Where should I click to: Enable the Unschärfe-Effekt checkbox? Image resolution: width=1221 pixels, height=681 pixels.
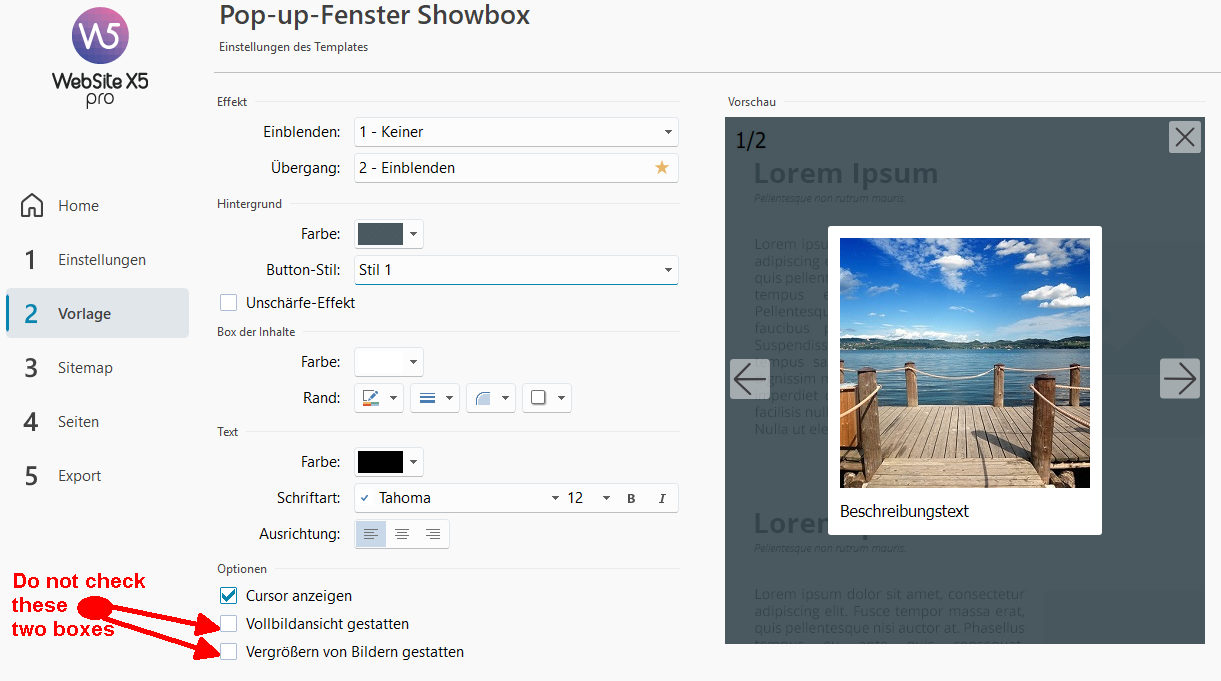click(229, 302)
